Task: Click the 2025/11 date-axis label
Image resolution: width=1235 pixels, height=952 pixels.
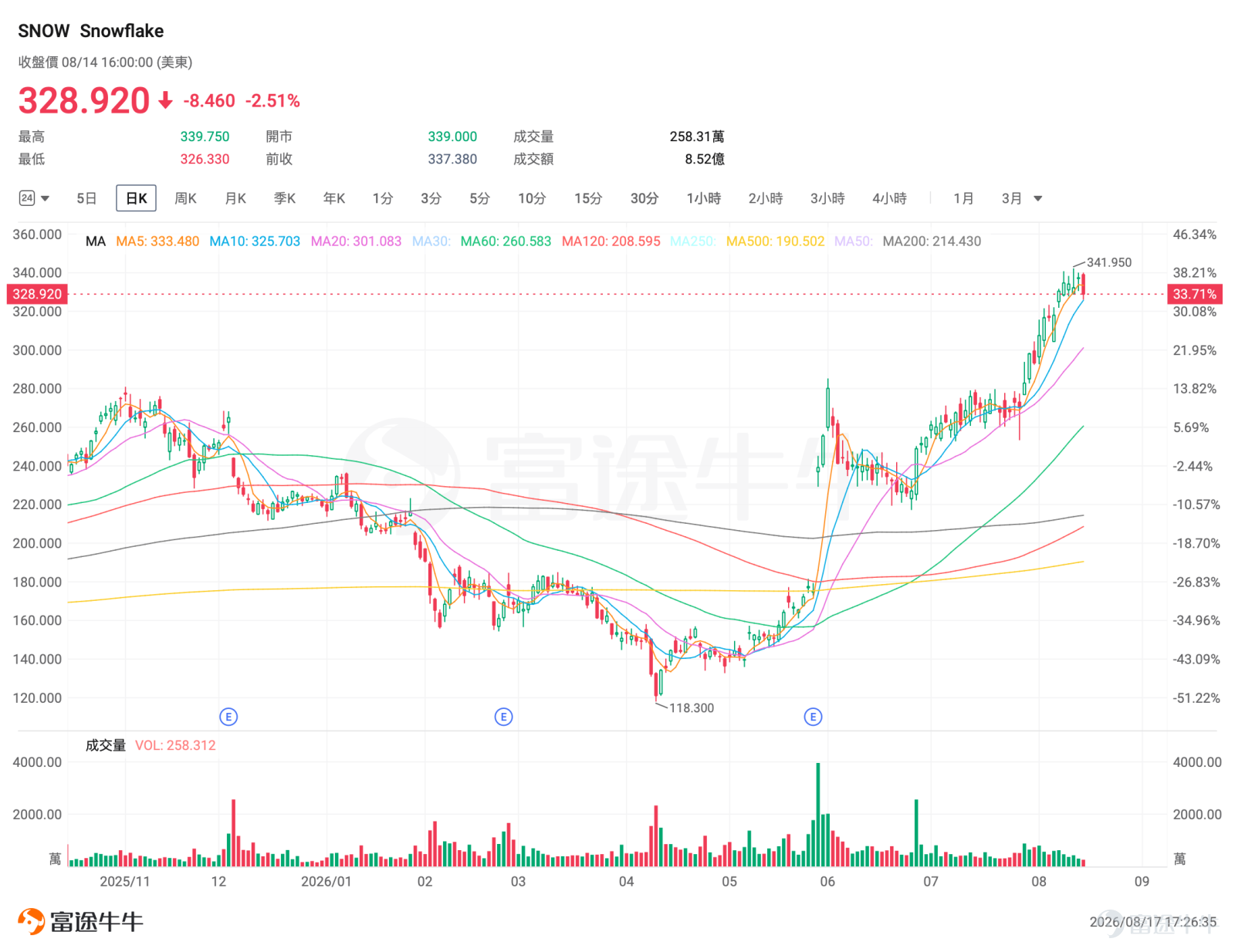Action: 125,881
